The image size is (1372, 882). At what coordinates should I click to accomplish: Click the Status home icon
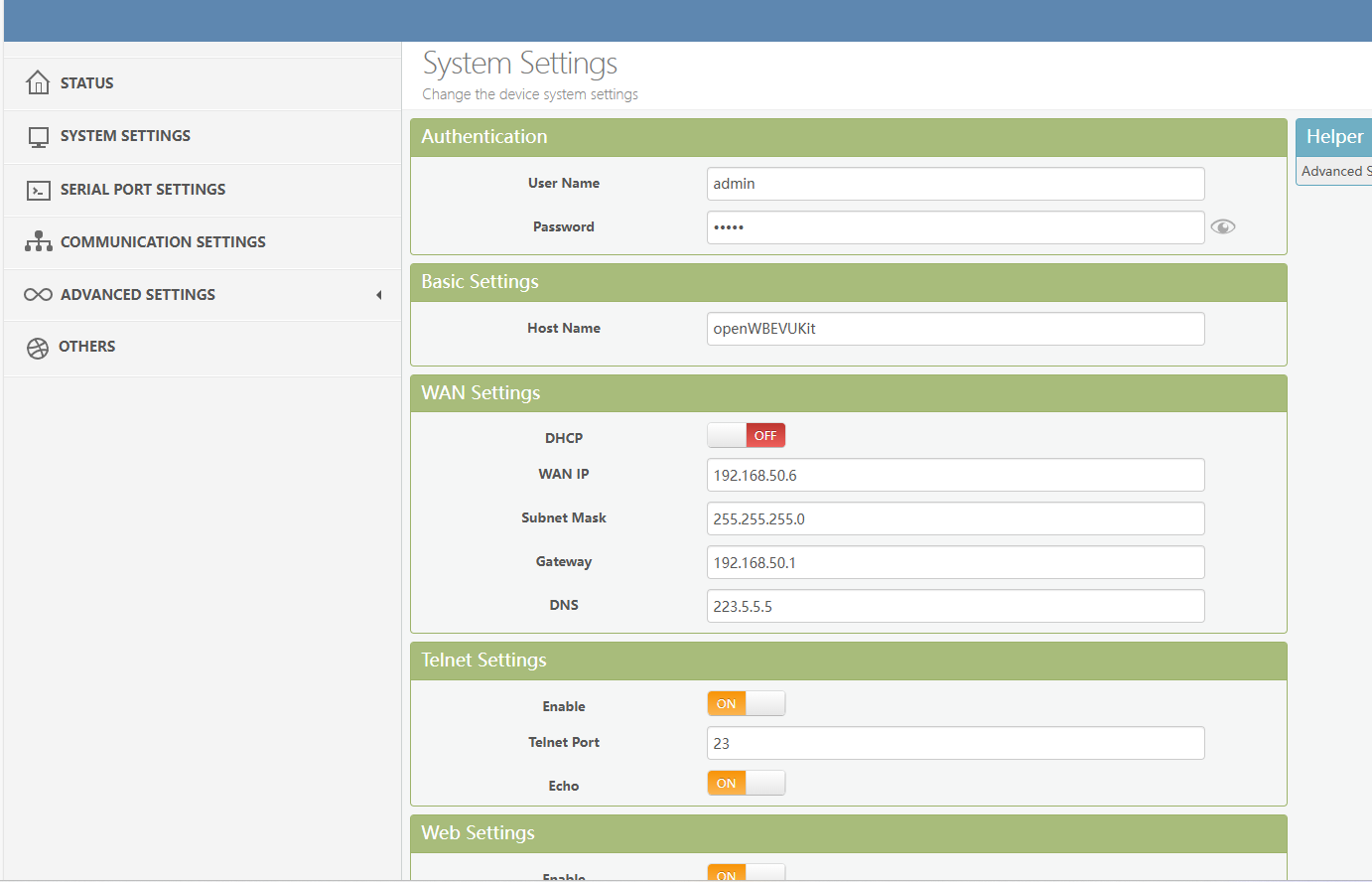(x=38, y=82)
